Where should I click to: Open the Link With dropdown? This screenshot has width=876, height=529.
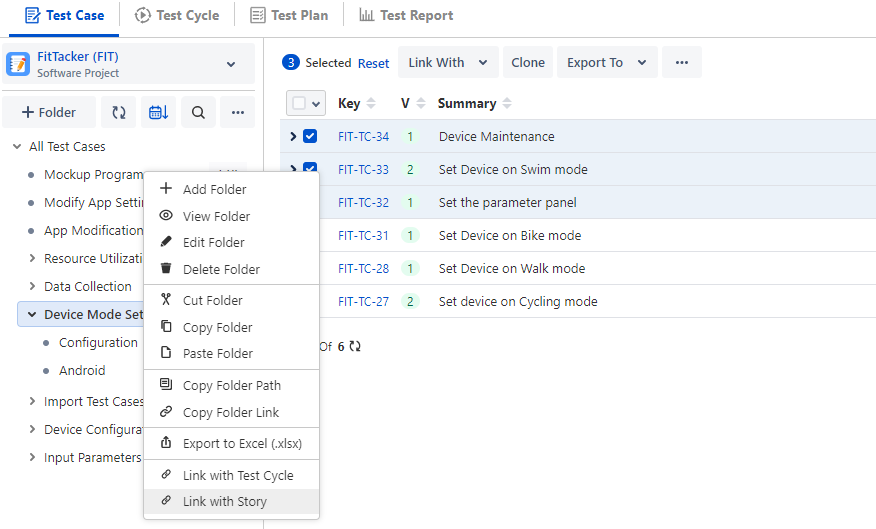coord(448,62)
